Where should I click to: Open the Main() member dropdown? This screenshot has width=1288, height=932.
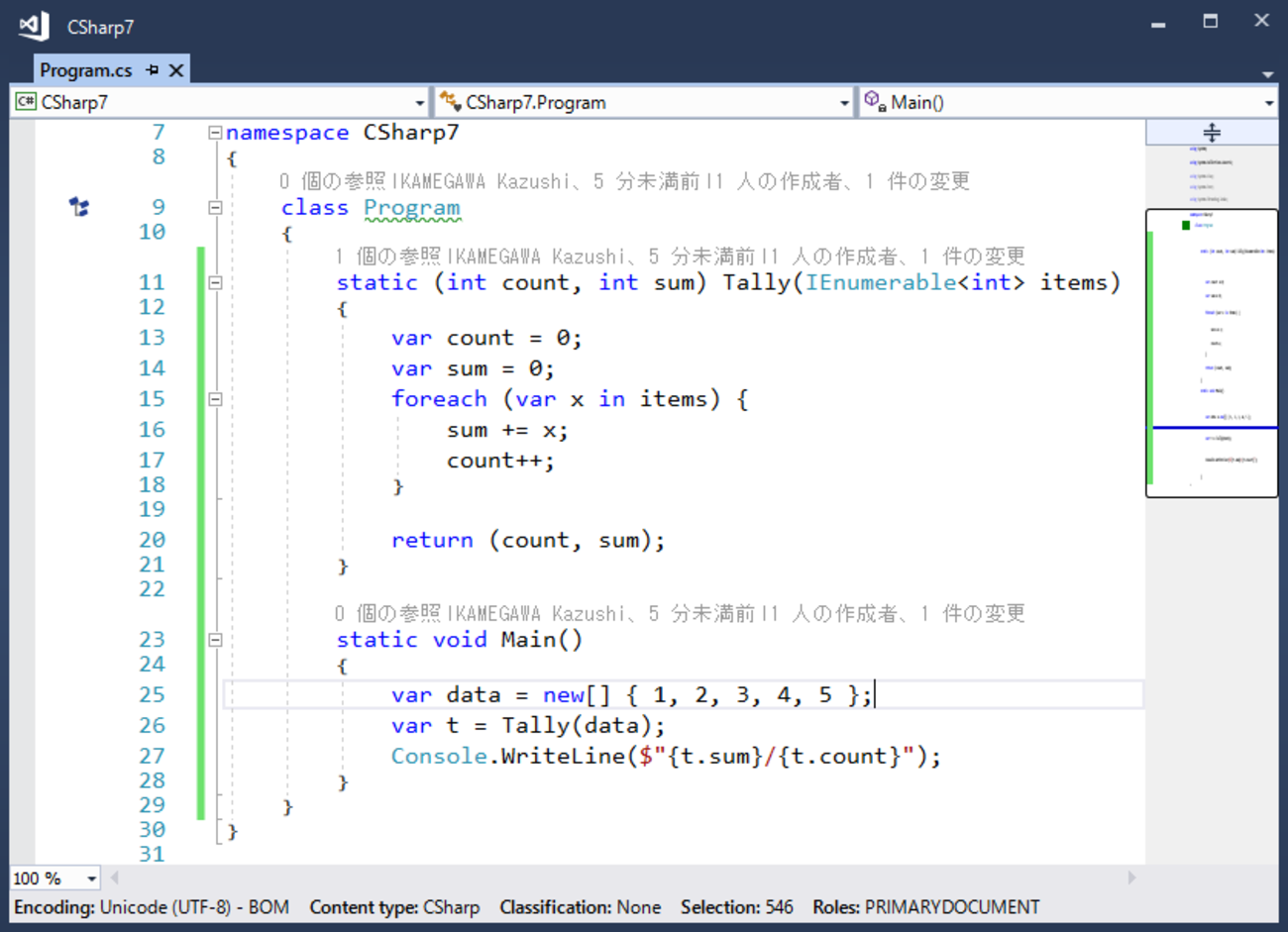coord(1268,103)
